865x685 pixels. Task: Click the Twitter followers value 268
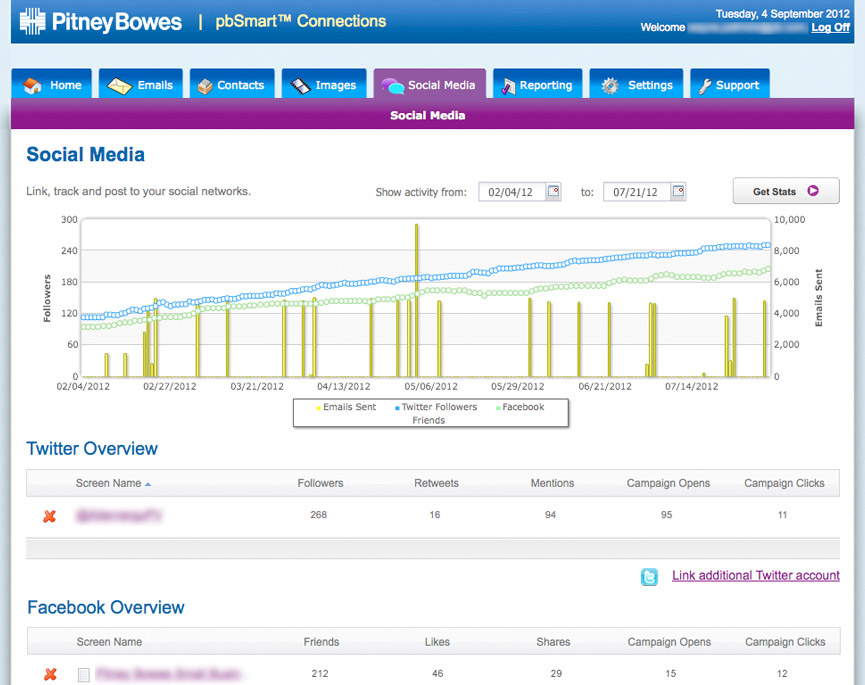[x=318, y=515]
